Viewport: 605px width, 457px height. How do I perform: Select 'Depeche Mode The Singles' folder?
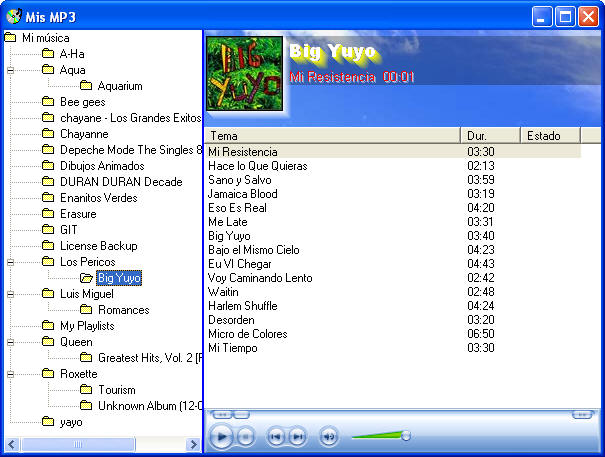point(131,150)
